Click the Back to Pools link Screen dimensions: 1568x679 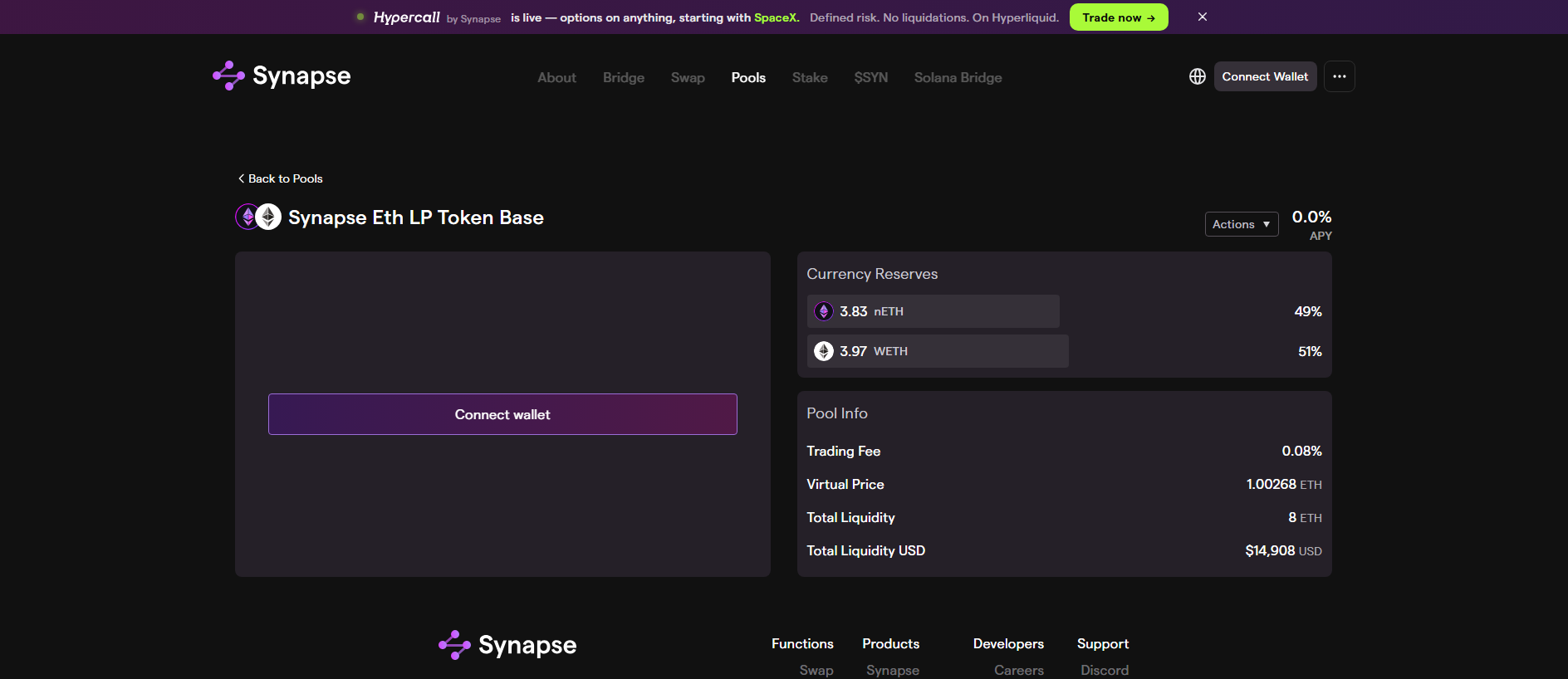(x=281, y=178)
